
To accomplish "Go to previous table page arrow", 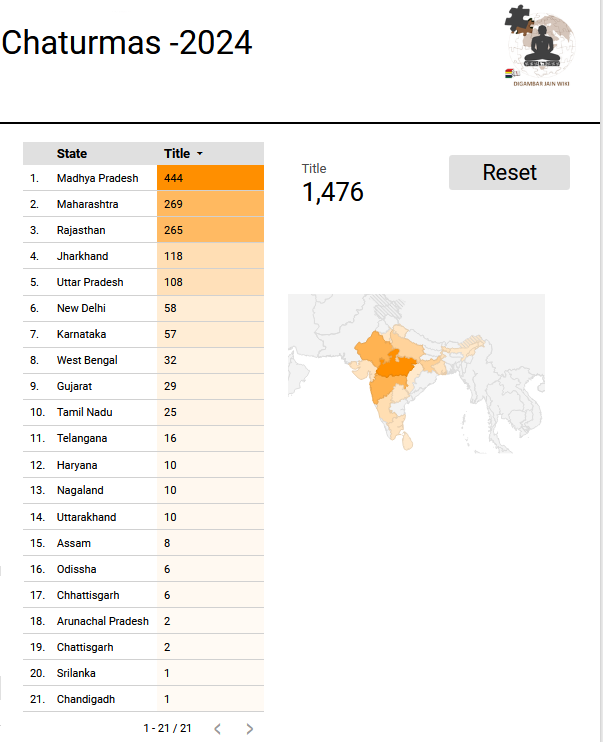I will pos(217,729).
